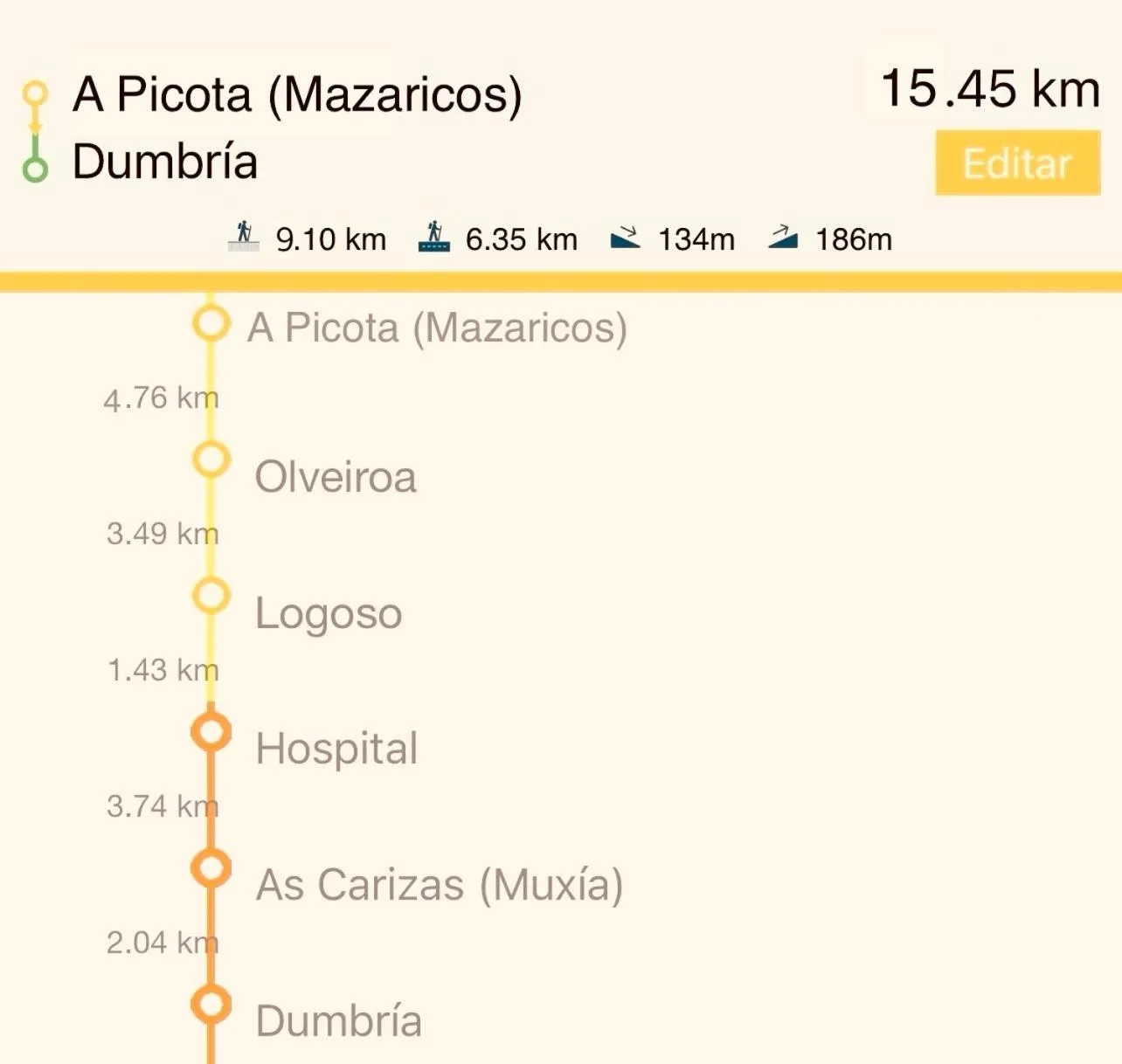Tap the Editar button
The image size is (1122, 1064).
click(x=1017, y=162)
